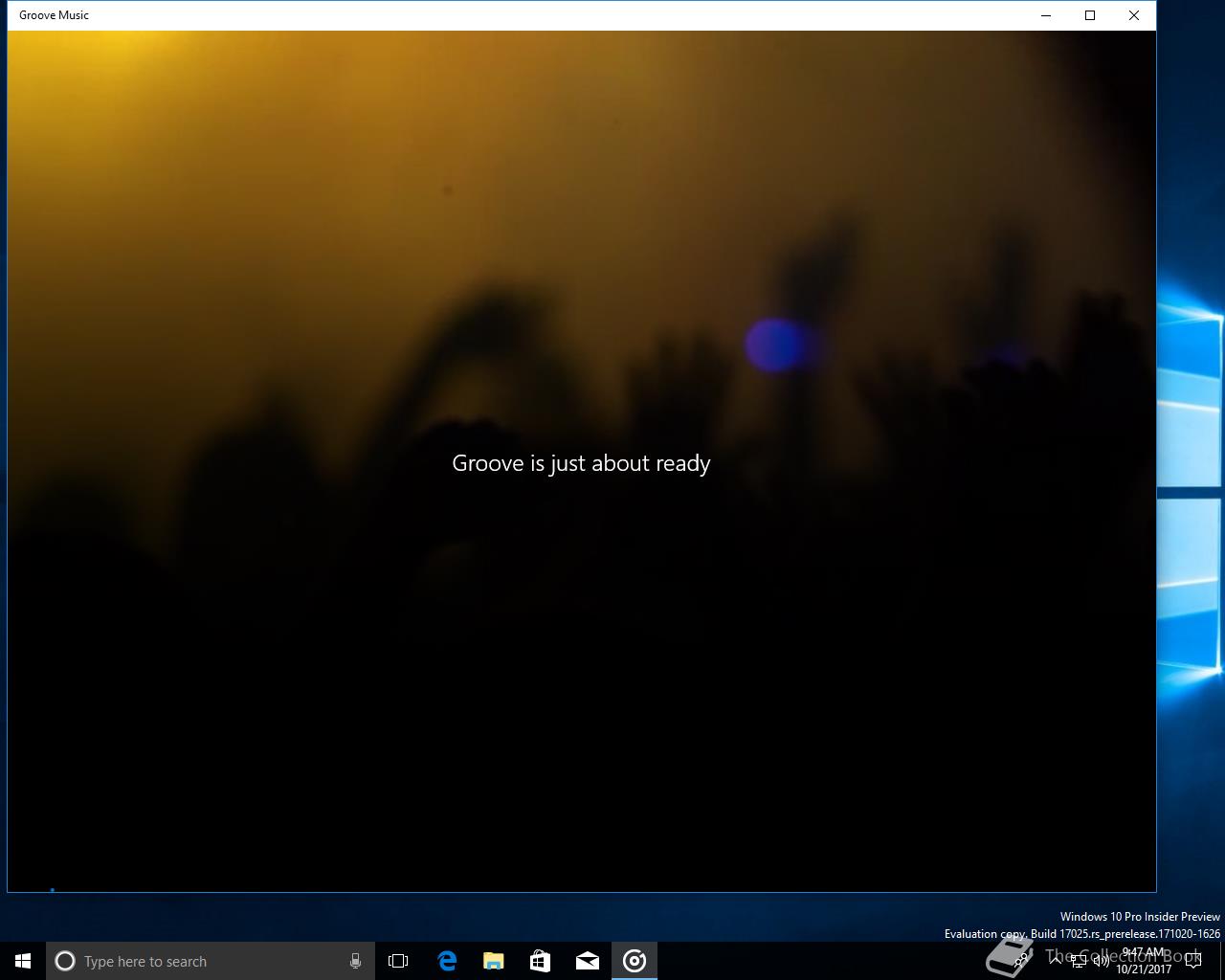This screenshot has width=1225, height=980.
Task: Click the Cortana circle icon
Action: (x=65, y=961)
